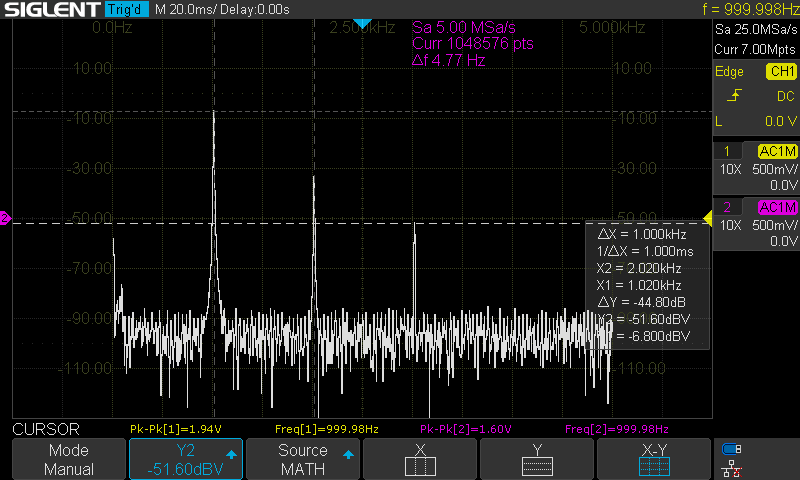Click the yellow trigger level arrow
This screenshot has width=800, height=480.
pyautogui.click(x=708, y=218)
